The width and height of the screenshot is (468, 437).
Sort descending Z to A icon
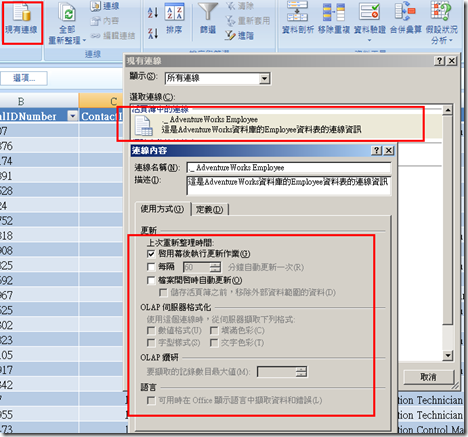(153, 33)
